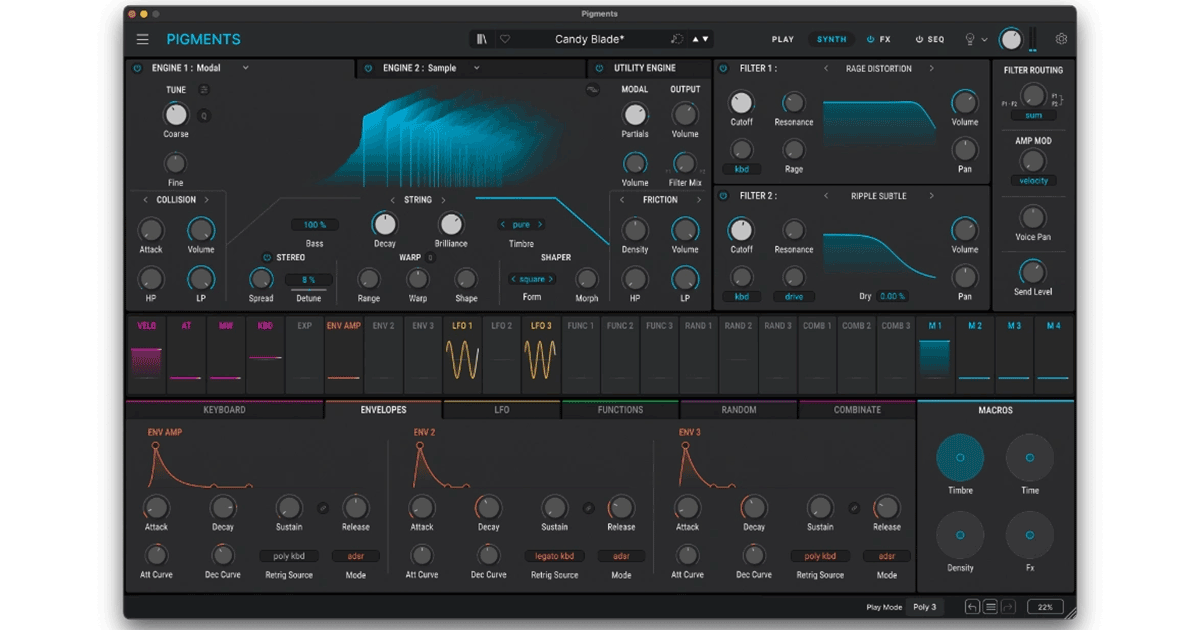Image resolution: width=1200 pixels, height=630 pixels.
Task: Click the Time macro knob
Action: pos(1030,458)
